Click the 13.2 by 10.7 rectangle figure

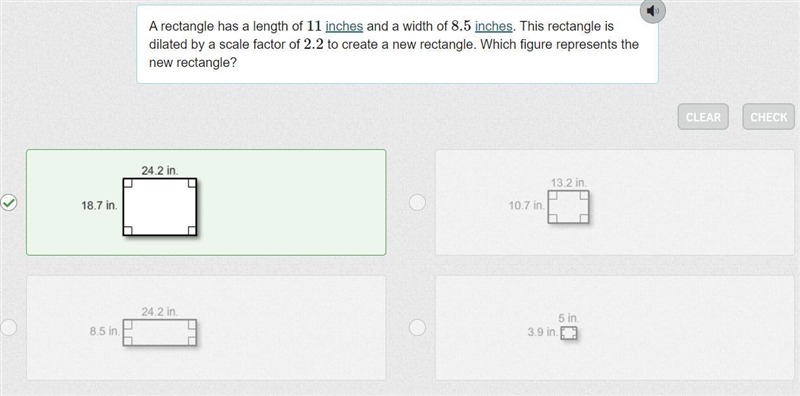click(568, 207)
